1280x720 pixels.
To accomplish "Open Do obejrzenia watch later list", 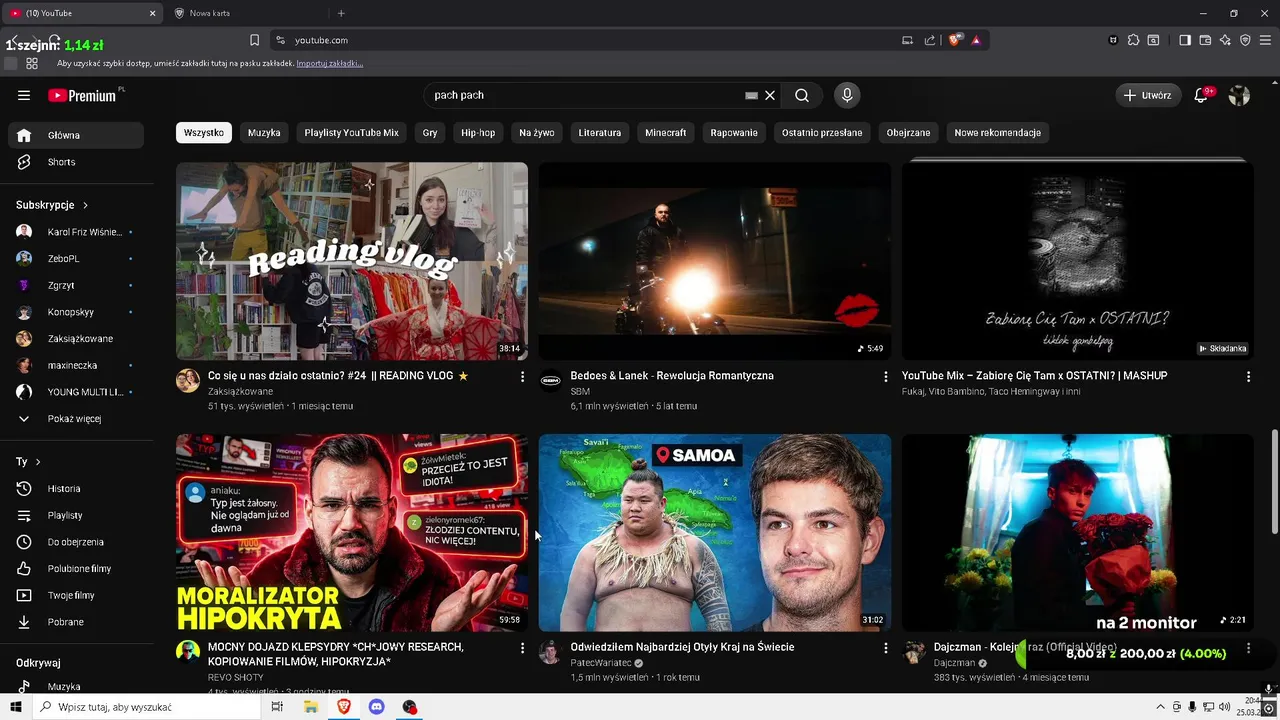I will [x=76, y=542].
